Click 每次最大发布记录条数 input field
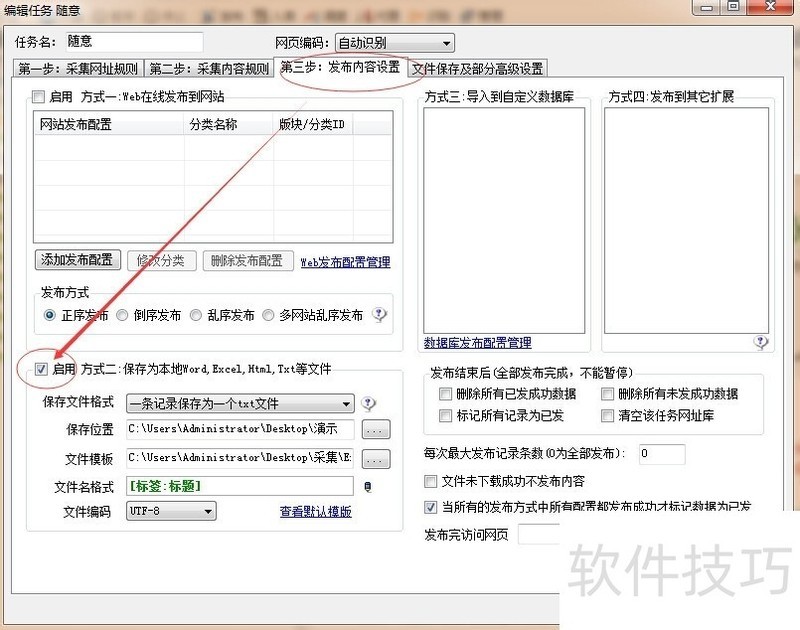Viewport: 800px width, 630px height. (x=661, y=454)
